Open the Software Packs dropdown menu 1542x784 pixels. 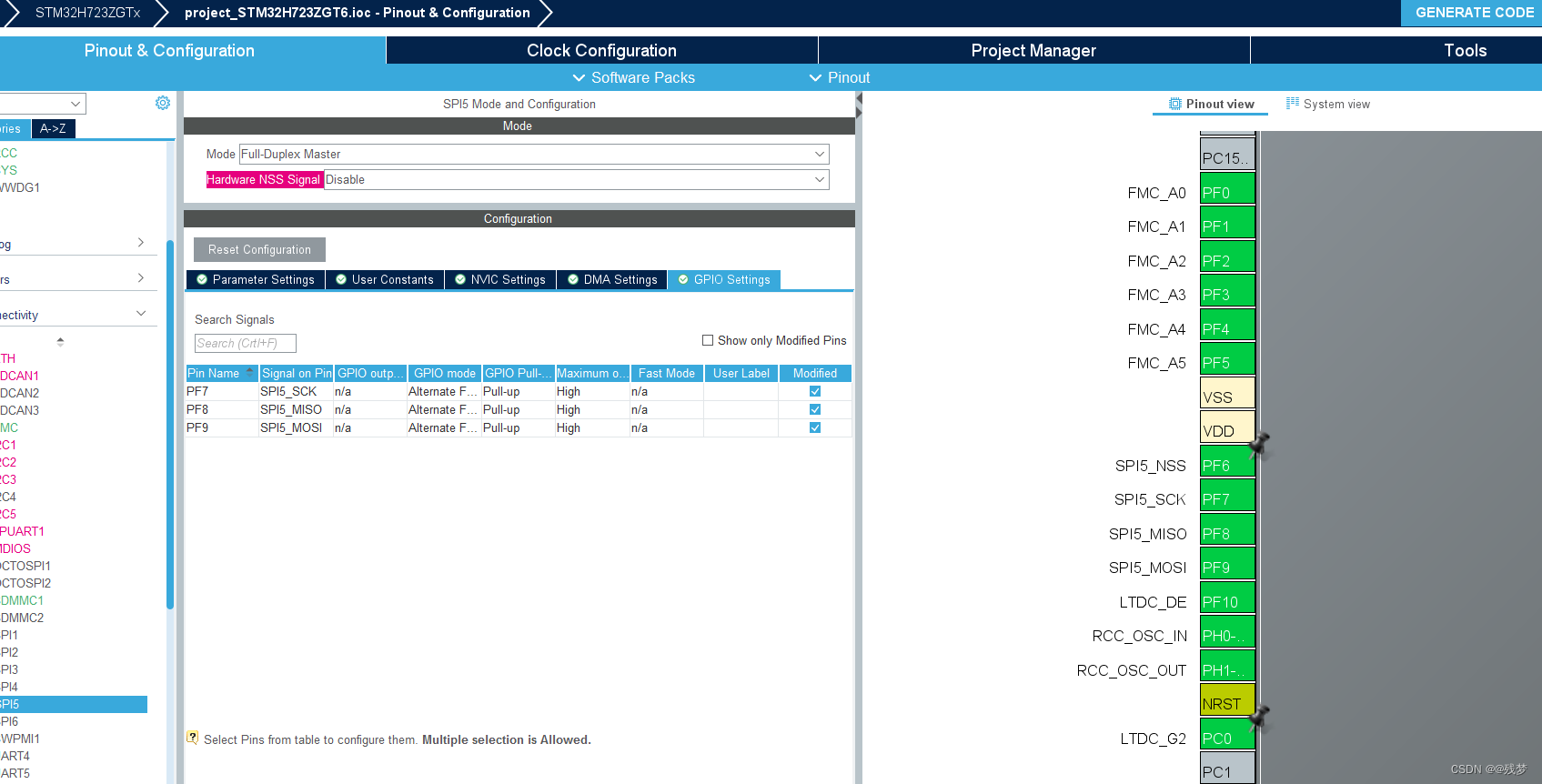633,77
